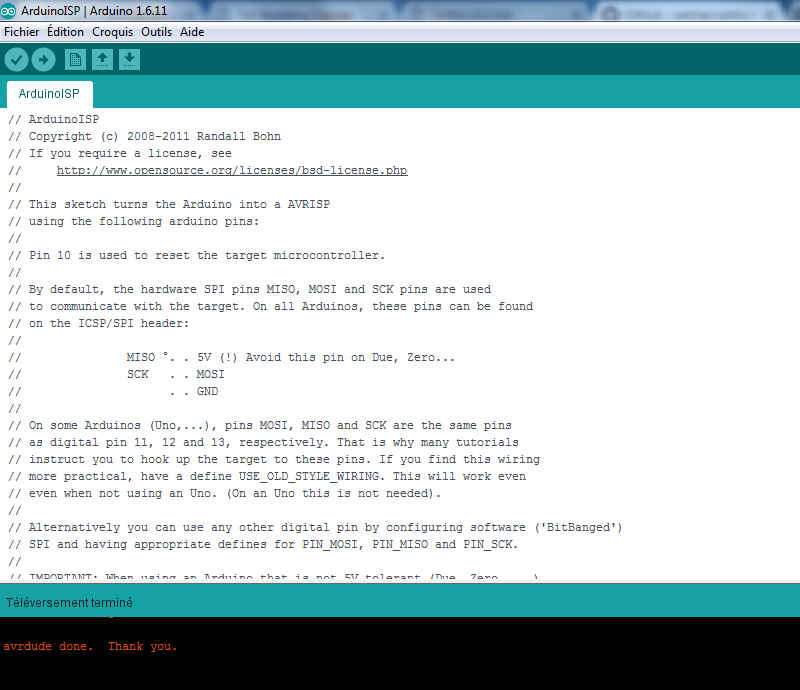Open the Aide menu

(x=192, y=32)
